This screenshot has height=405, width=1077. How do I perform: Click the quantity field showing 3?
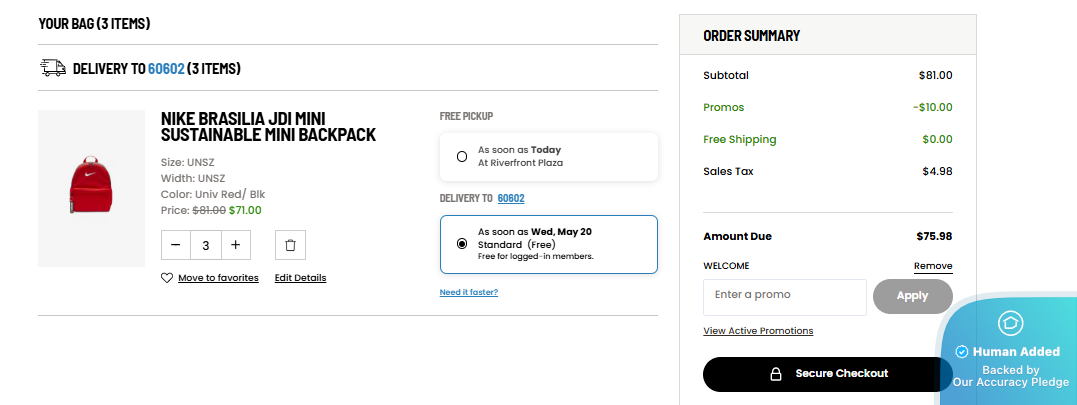pyautogui.click(x=205, y=245)
